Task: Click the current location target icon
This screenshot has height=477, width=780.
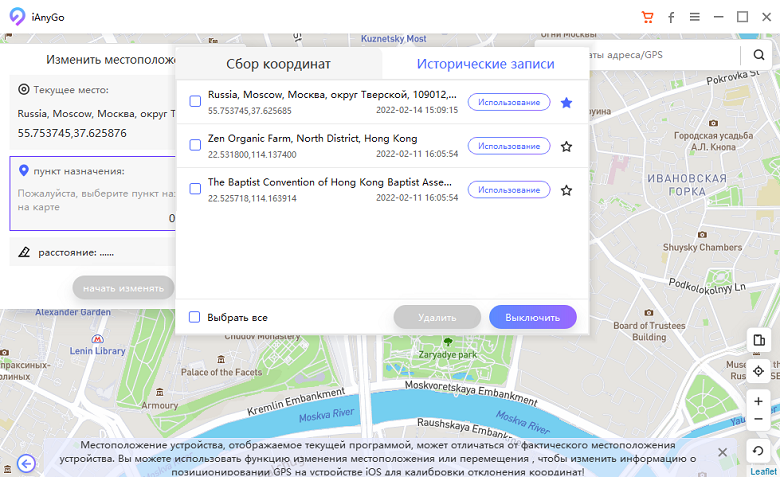Action: click(x=23, y=90)
